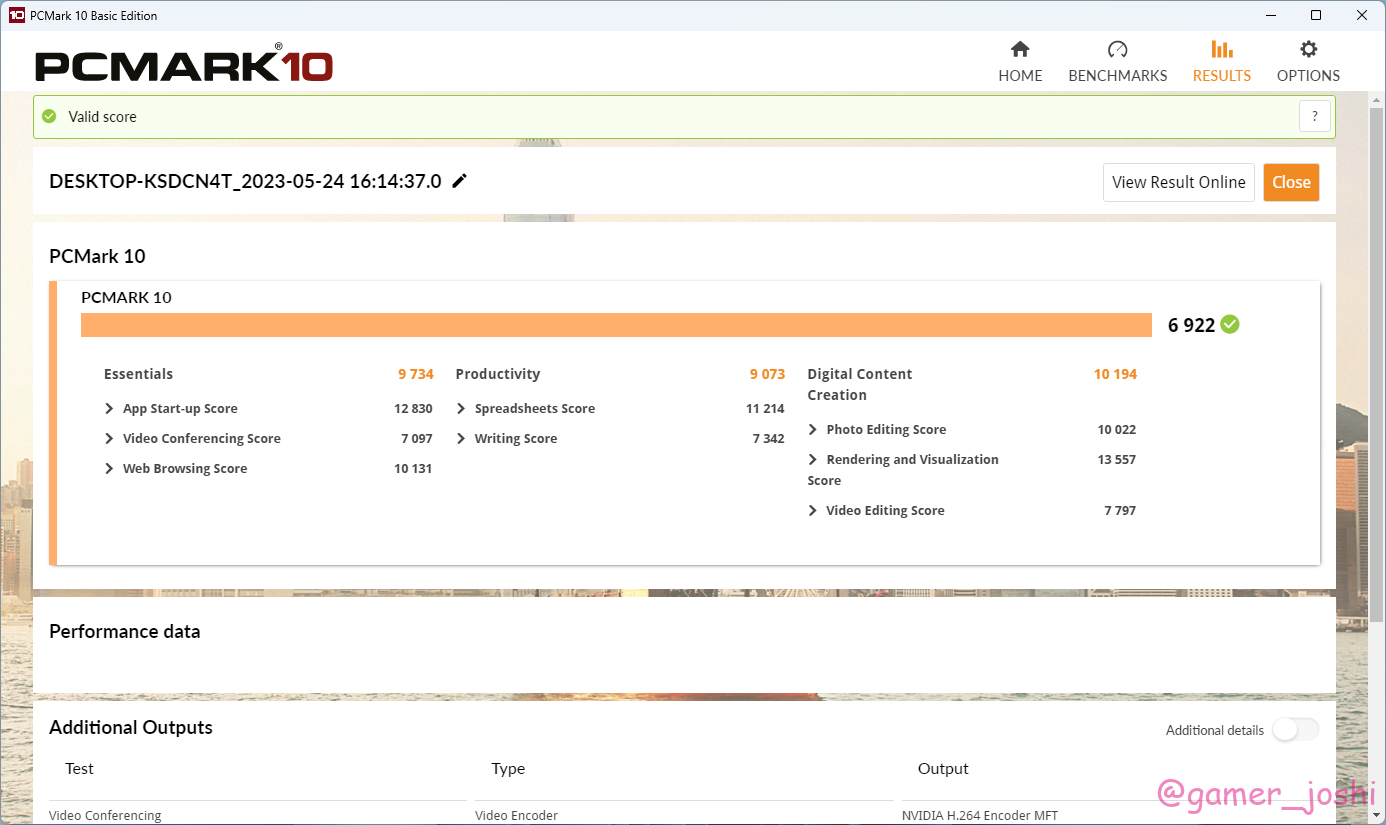The width and height of the screenshot is (1386, 825).
Task: Minimize the PCMark 10 window
Action: click(x=1270, y=15)
